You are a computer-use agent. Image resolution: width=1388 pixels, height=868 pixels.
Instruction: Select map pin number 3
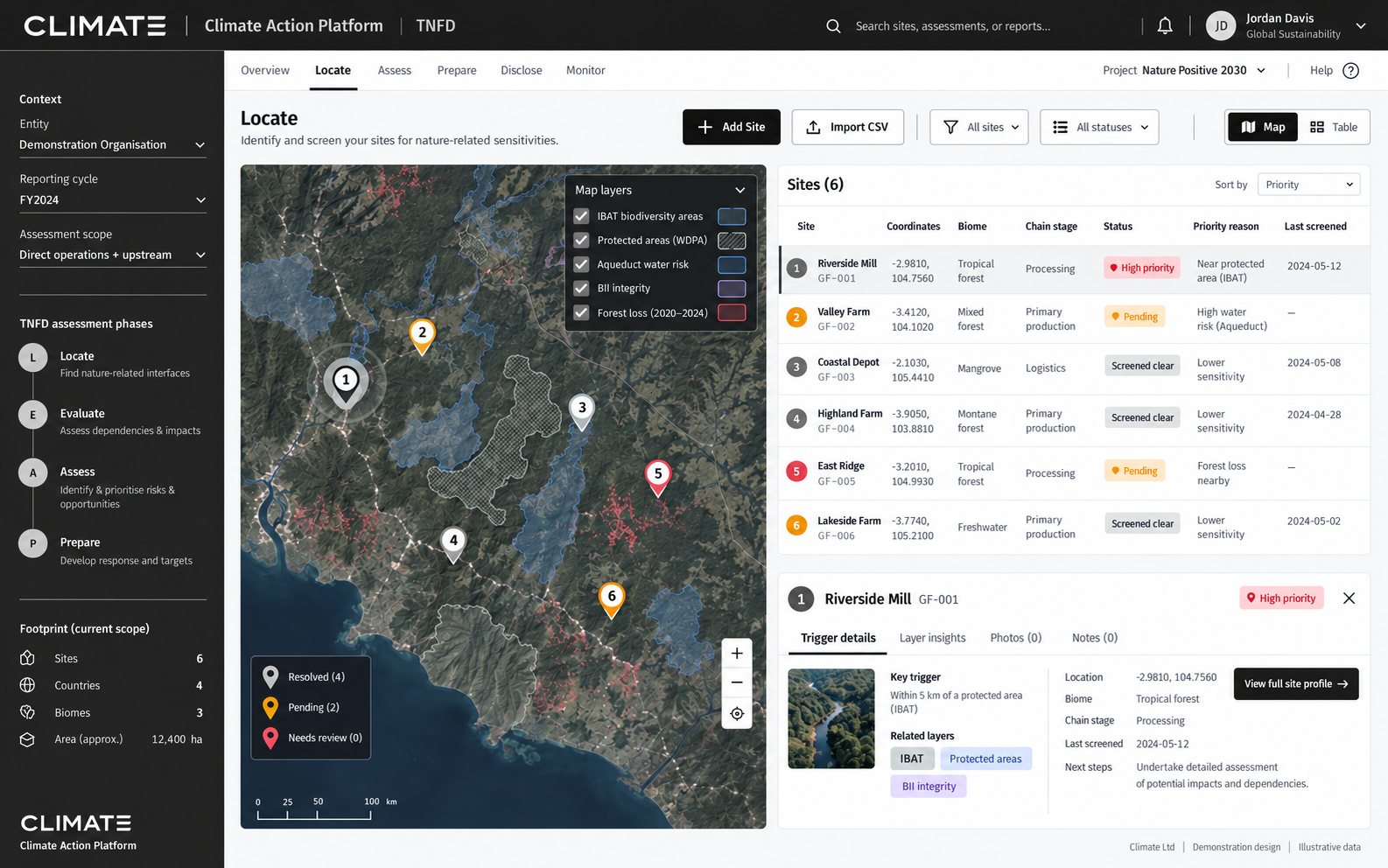pos(582,411)
